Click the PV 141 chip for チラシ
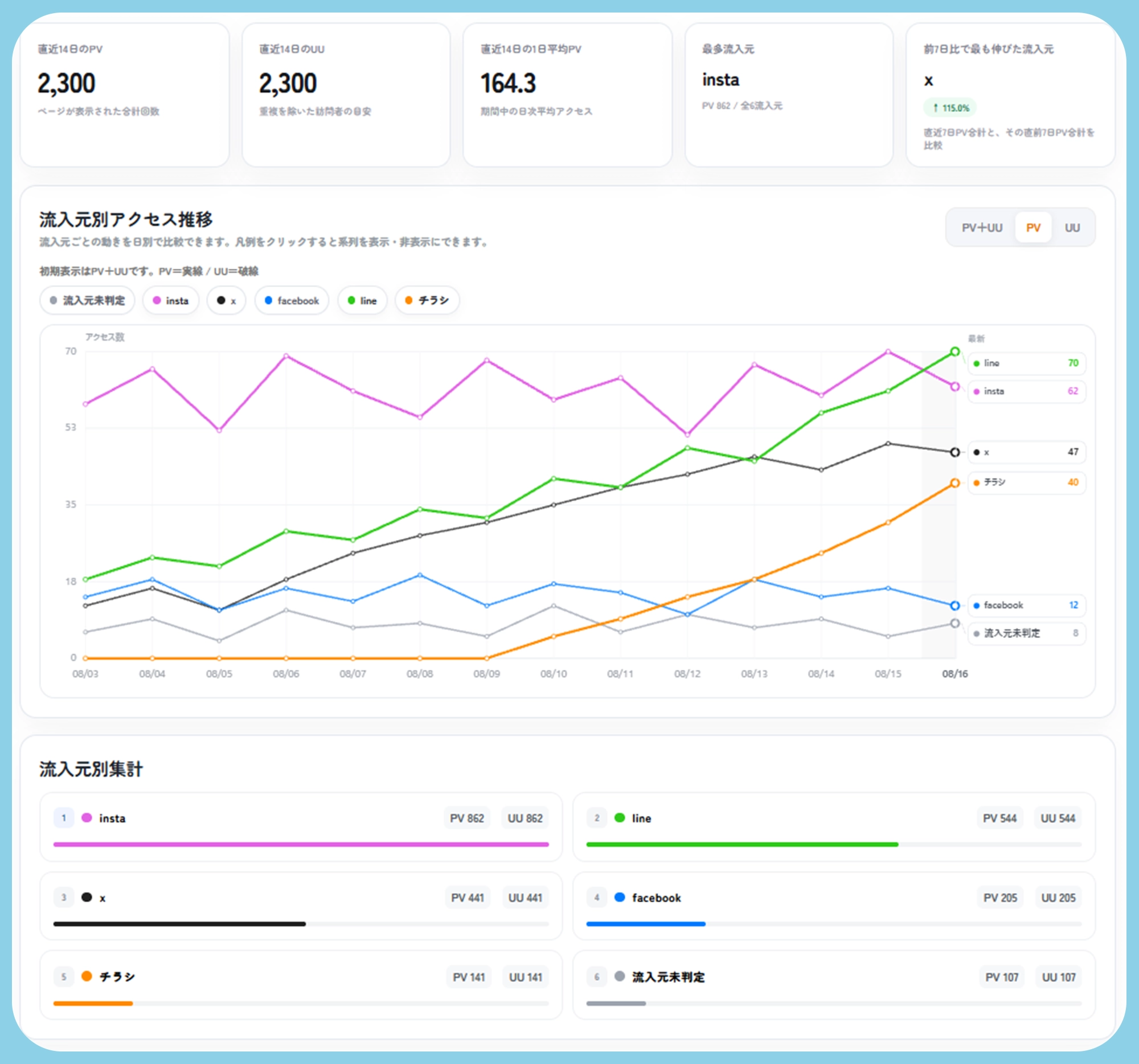The image size is (1139, 1064). (469, 977)
